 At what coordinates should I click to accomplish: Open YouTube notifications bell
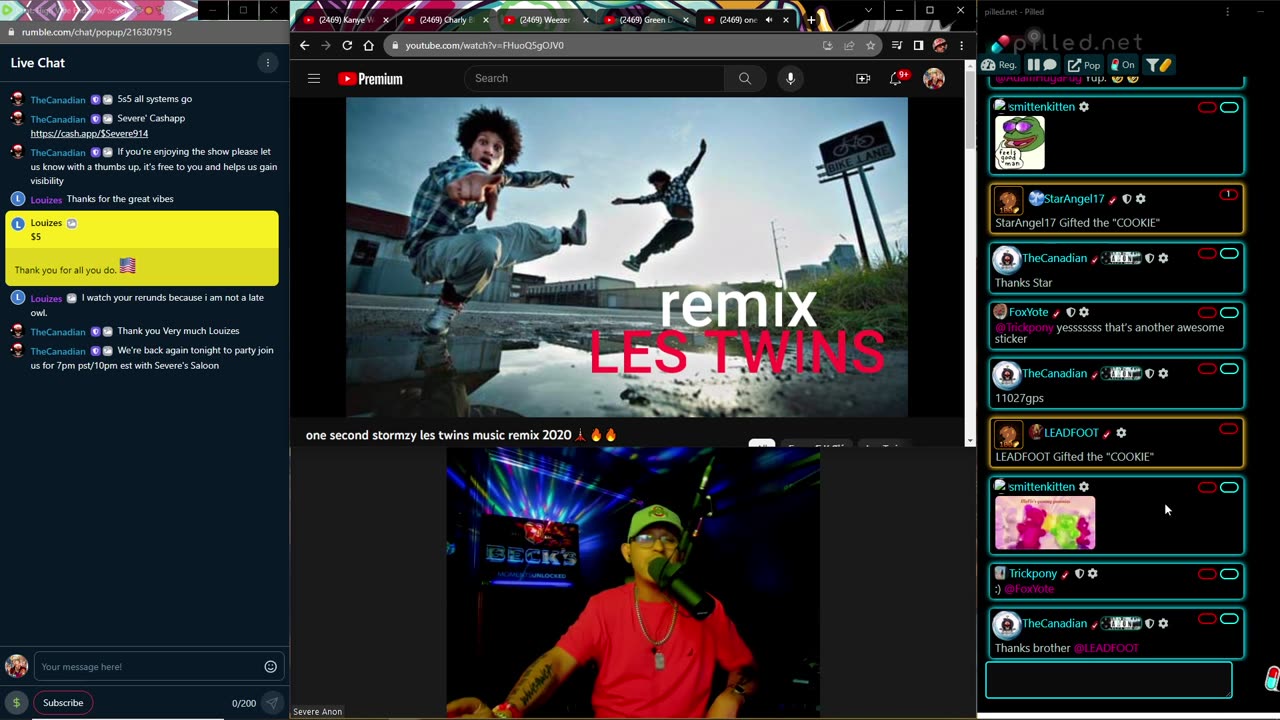point(897,78)
